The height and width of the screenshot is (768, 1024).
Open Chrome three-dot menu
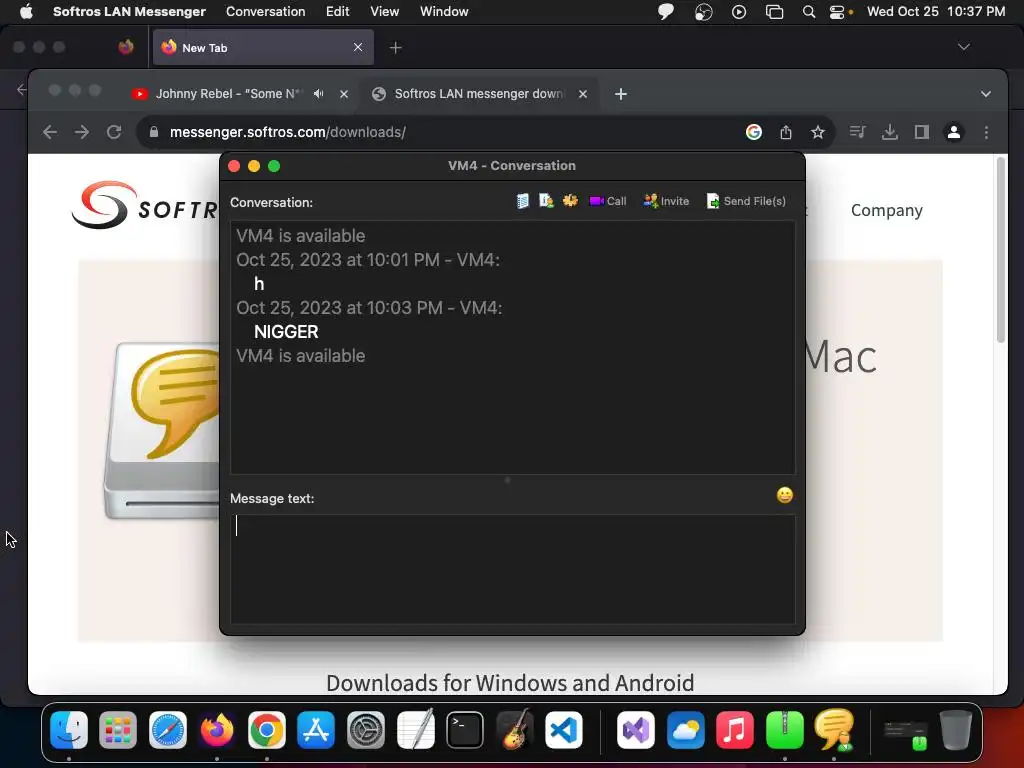(986, 132)
